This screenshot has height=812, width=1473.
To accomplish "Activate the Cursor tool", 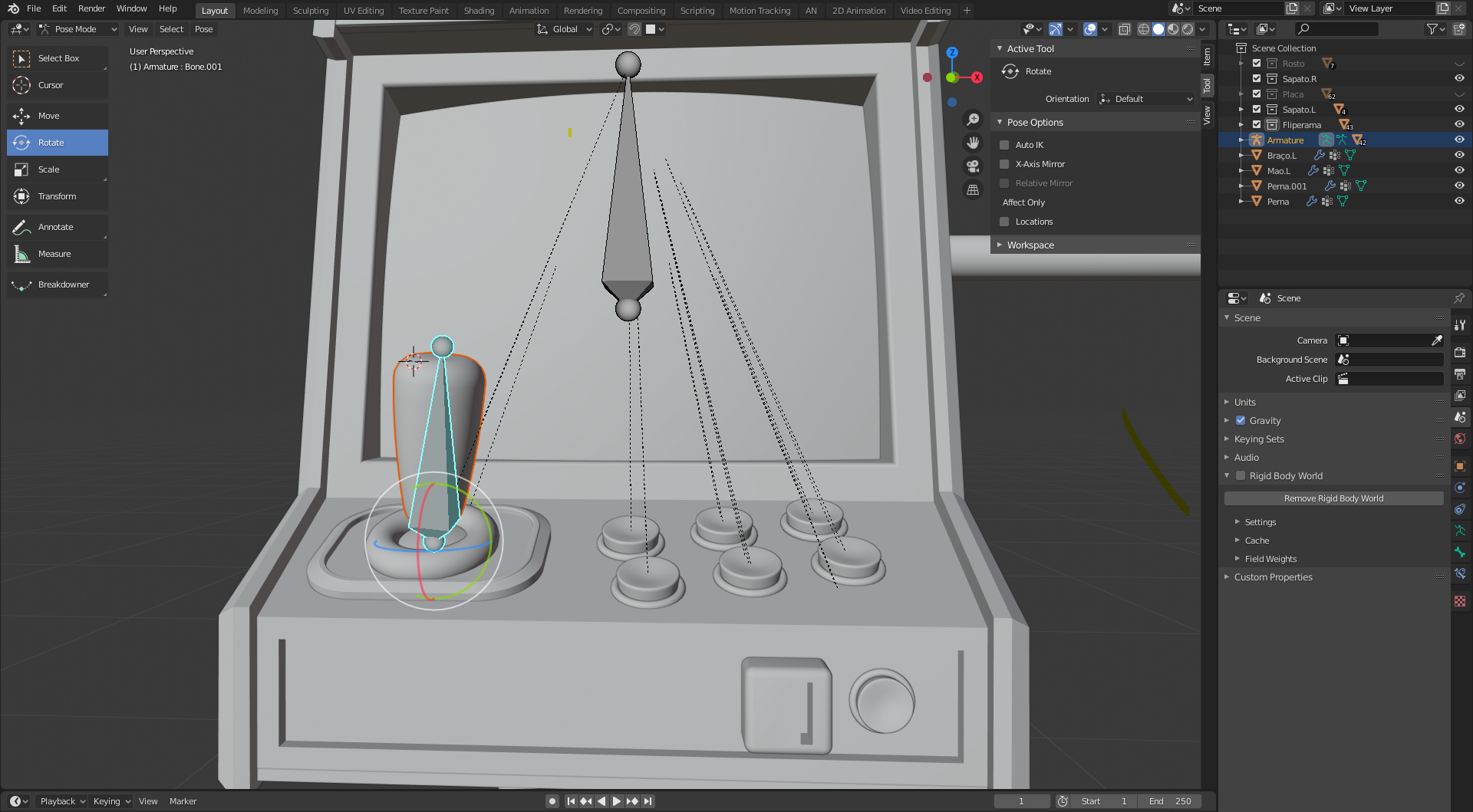I will [58, 85].
